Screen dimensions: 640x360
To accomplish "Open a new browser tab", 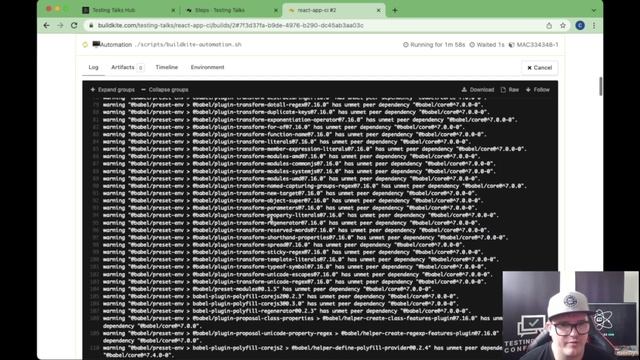I will [395, 10].
